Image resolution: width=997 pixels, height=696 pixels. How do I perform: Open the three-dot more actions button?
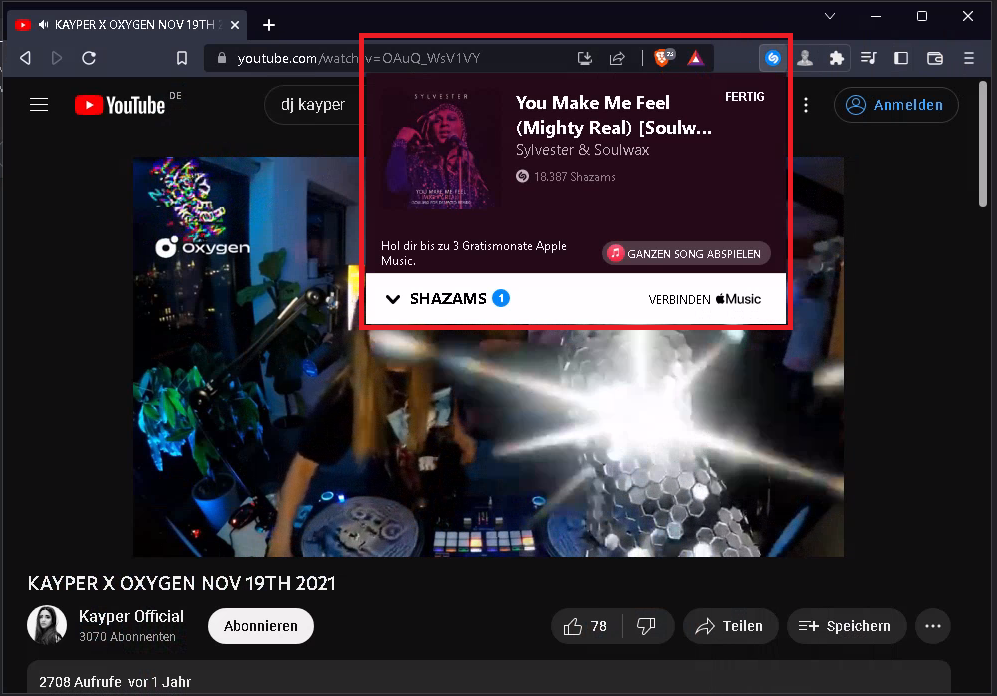tap(933, 626)
